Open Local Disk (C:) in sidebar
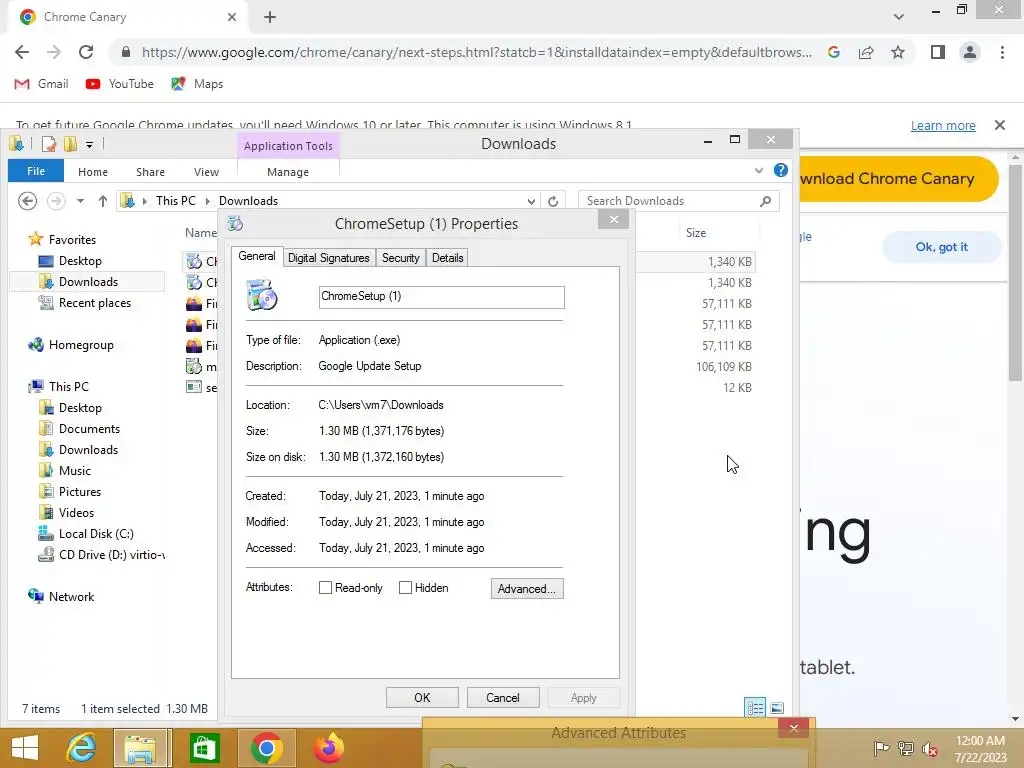 tap(96, 534)
